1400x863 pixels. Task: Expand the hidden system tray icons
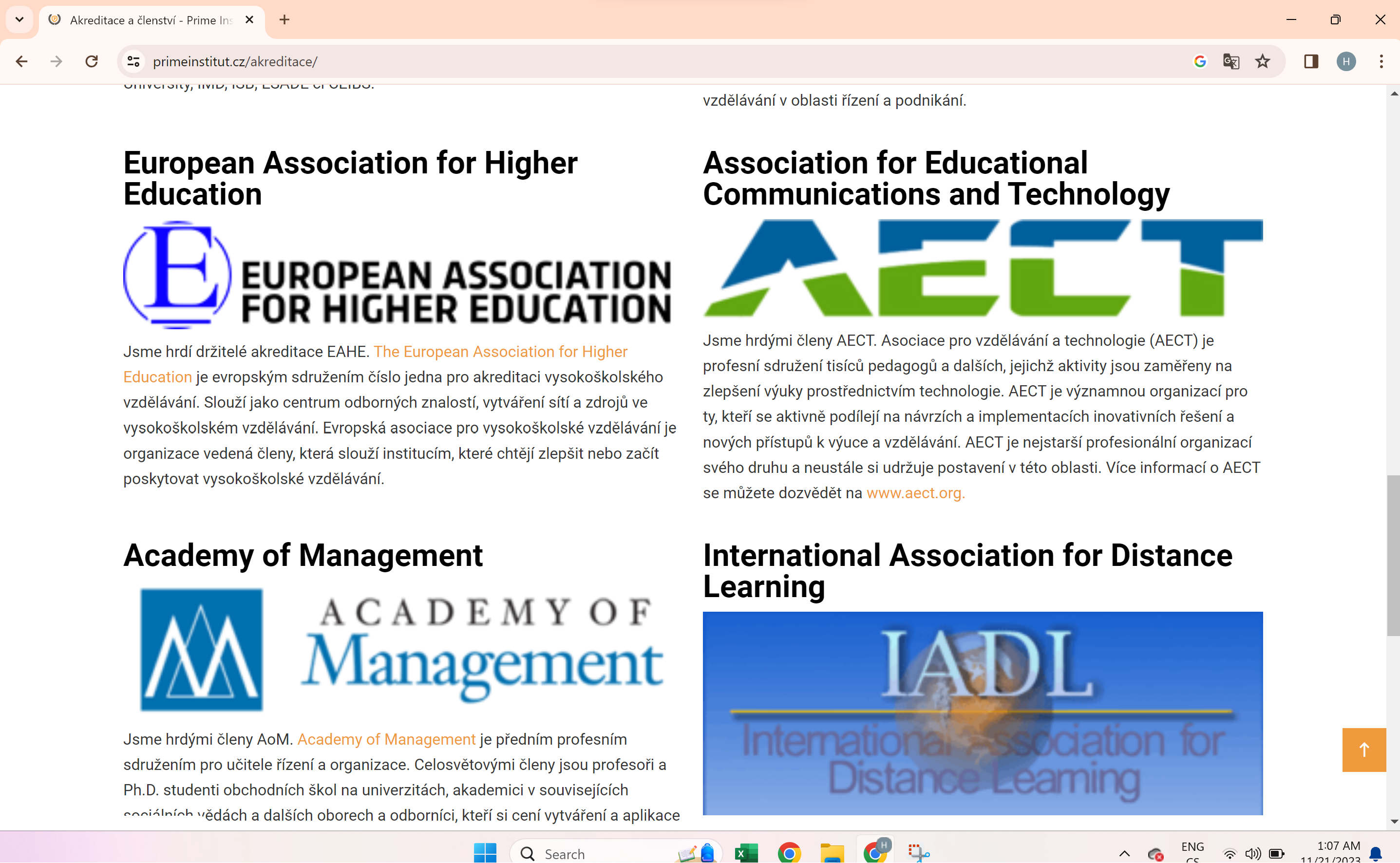pyautogui.click(x=1124, y=853)
